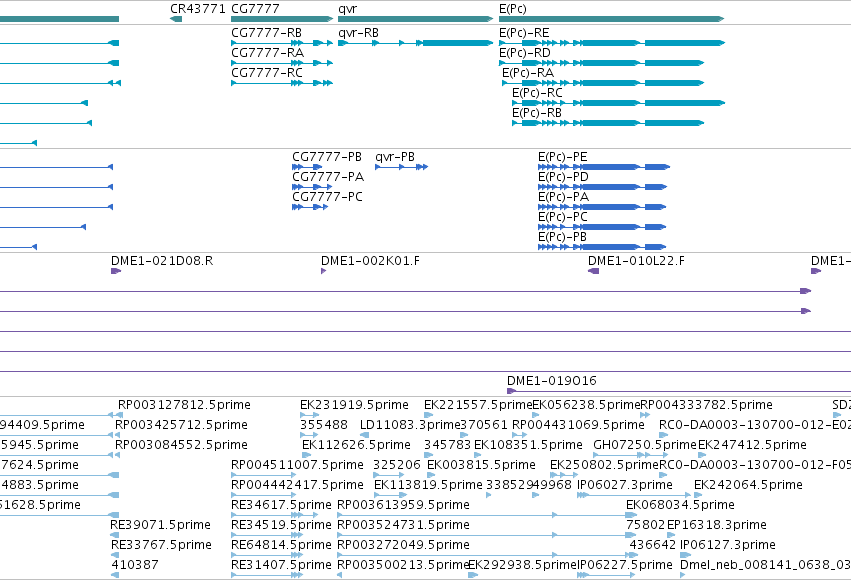
Task: Click RP003272049.5prime EST label
Action: pyautogui.click(x=403, y=545)
